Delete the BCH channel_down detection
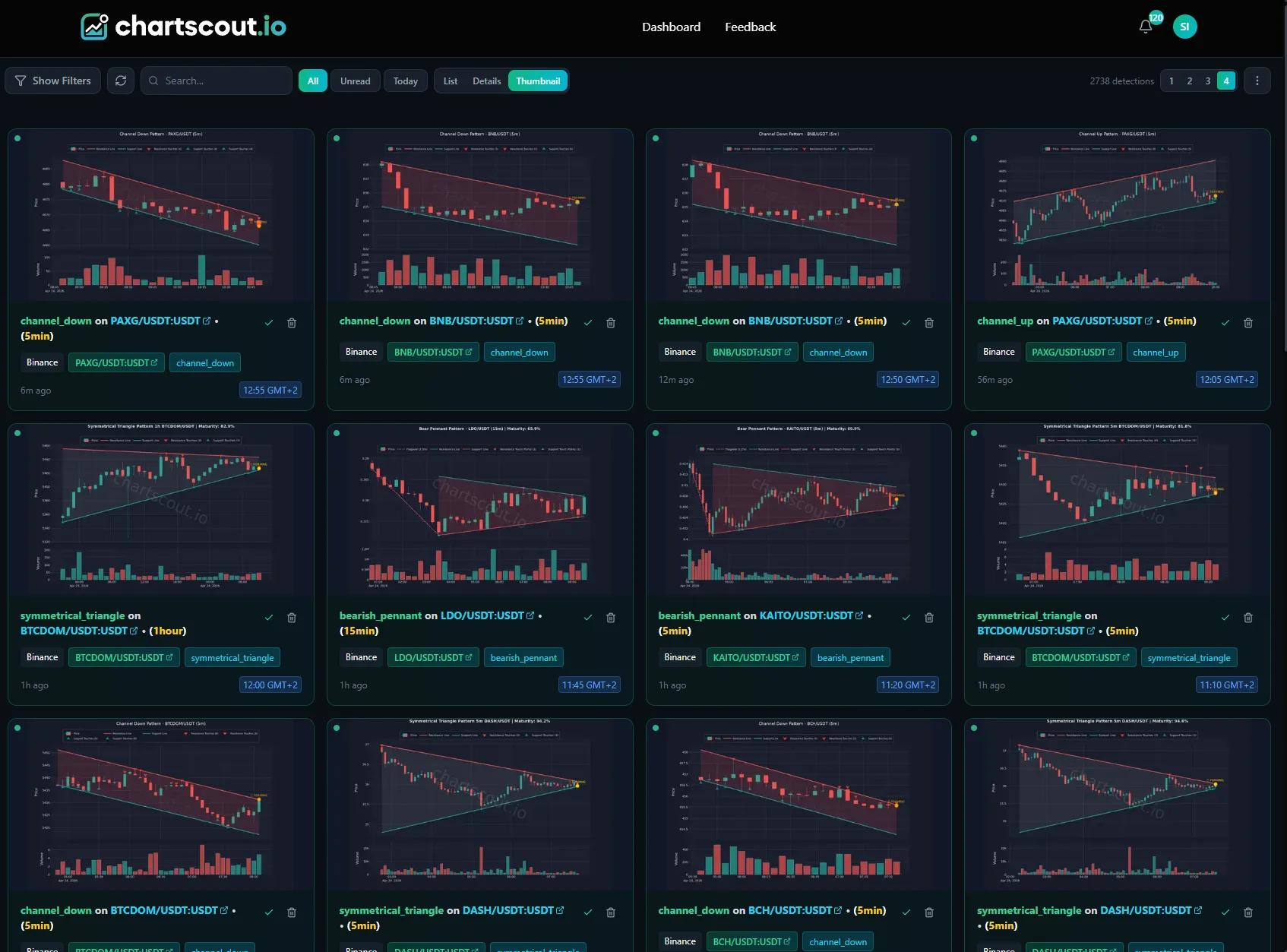 [929, 912]
